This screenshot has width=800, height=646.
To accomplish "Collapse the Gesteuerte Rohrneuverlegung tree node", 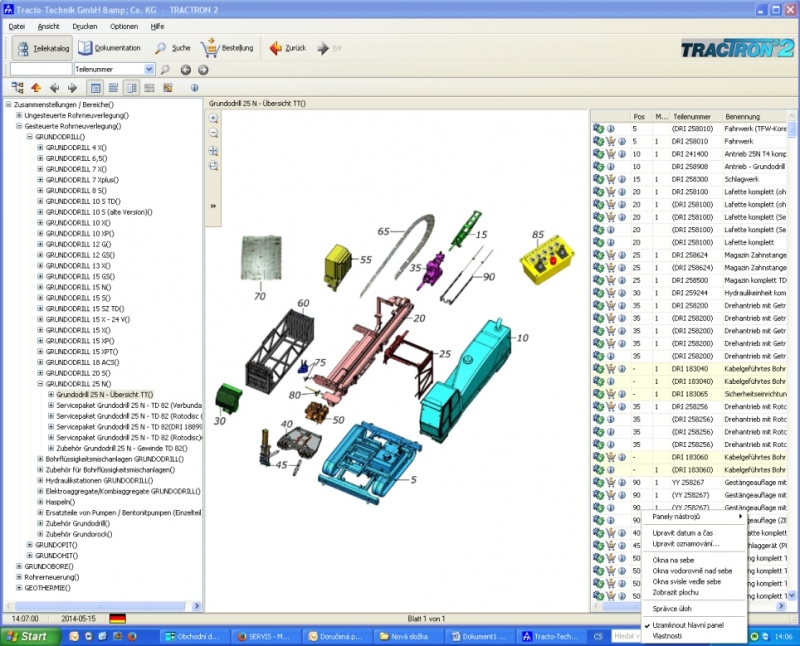I will tap(19, 126).
